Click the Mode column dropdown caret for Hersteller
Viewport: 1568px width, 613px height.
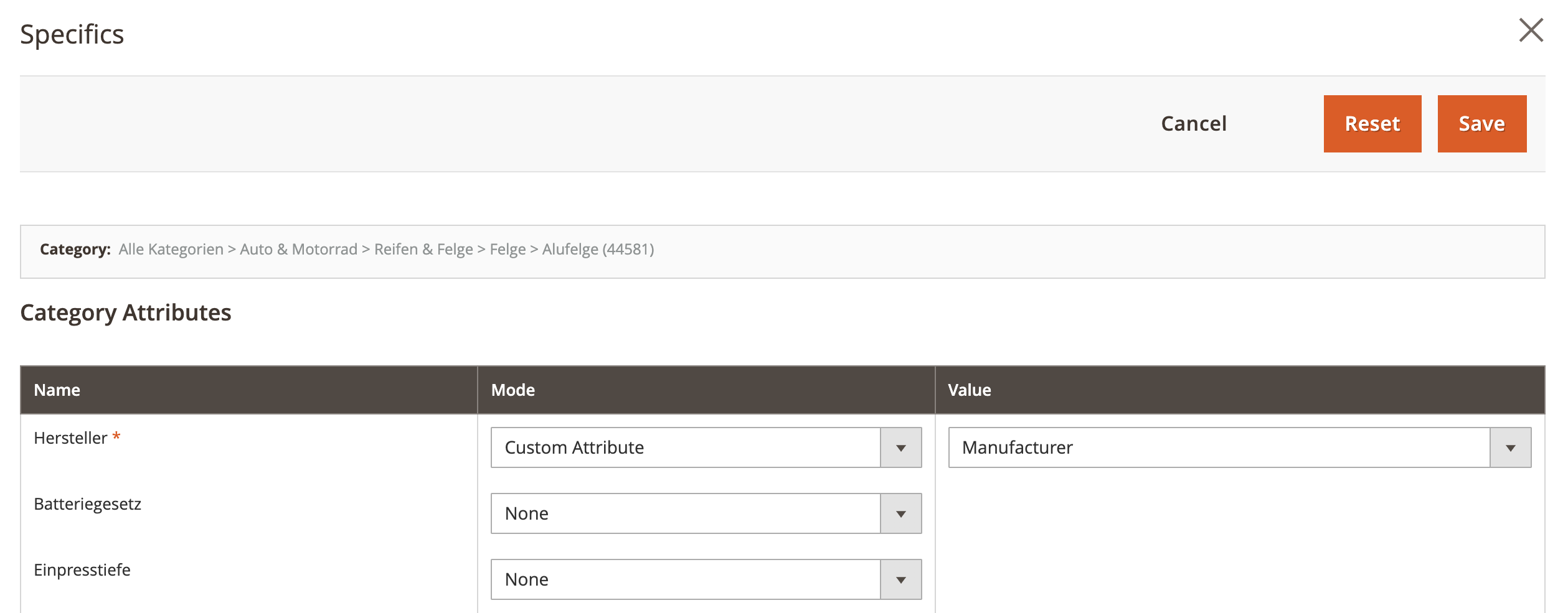[900, 447]
